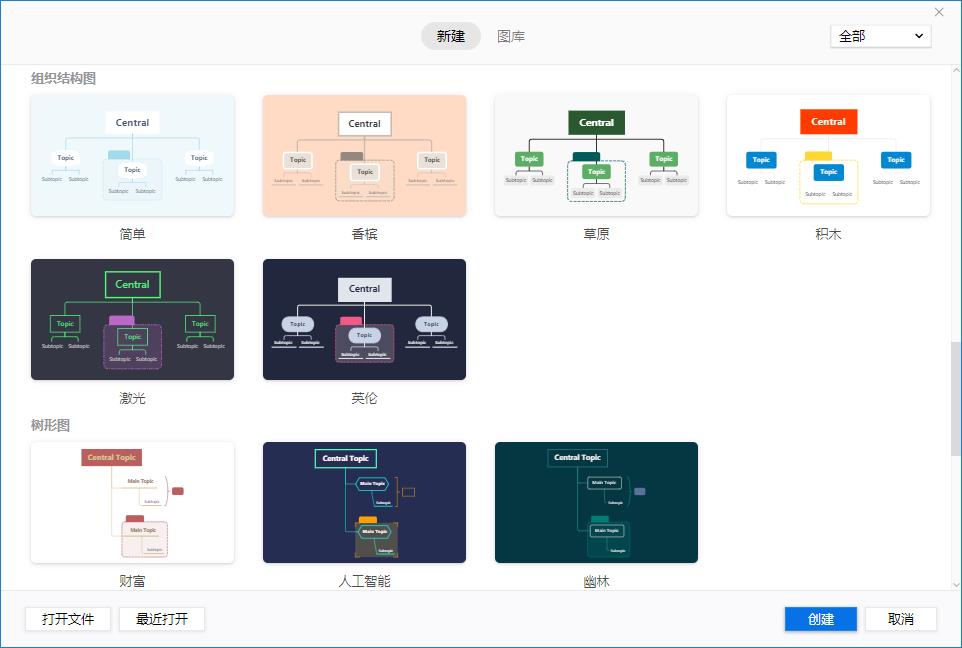
Task: Click the 财富 template label
Action: pyautogui.click(x=133, y=580)
